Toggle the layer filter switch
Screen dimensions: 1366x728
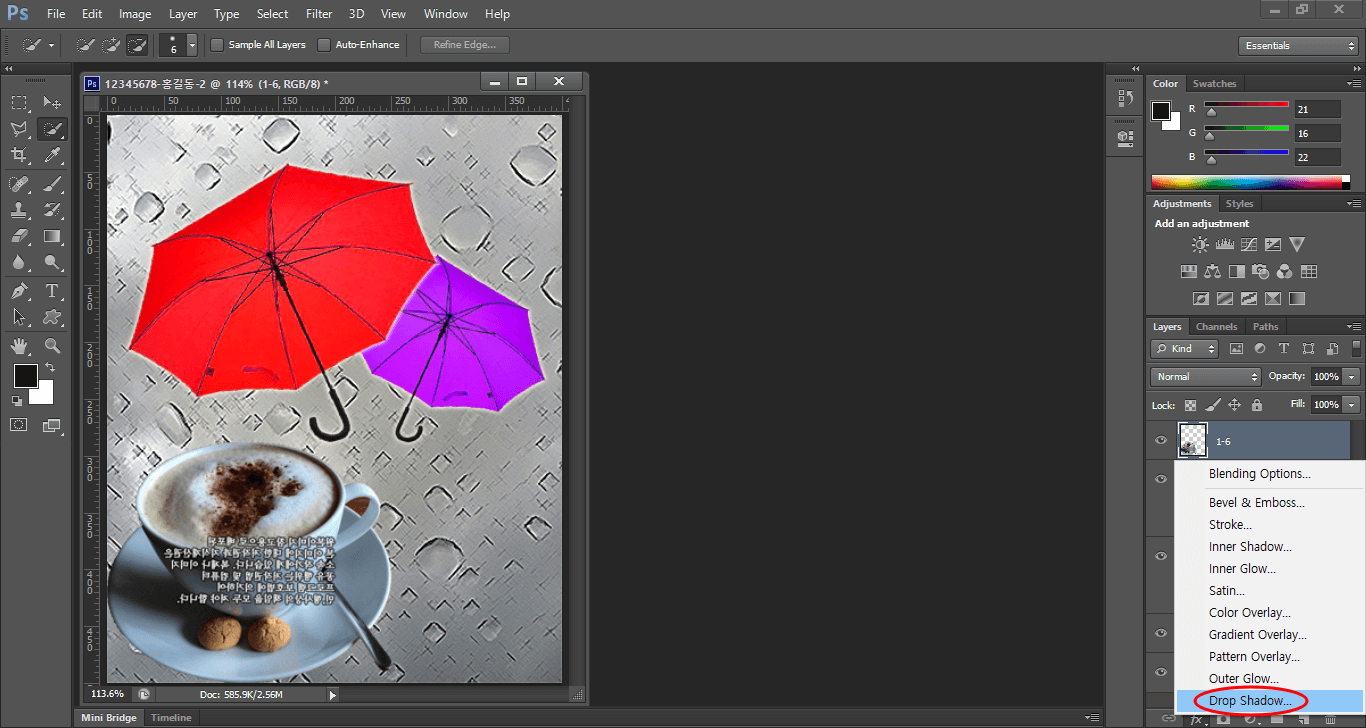point(1357,348)
